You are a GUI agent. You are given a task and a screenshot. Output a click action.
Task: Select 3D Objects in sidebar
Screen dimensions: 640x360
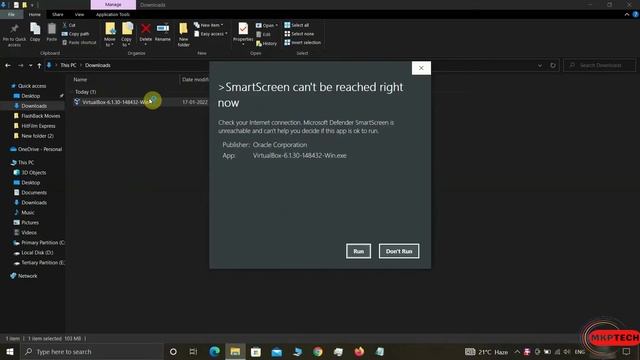point(33,173)
